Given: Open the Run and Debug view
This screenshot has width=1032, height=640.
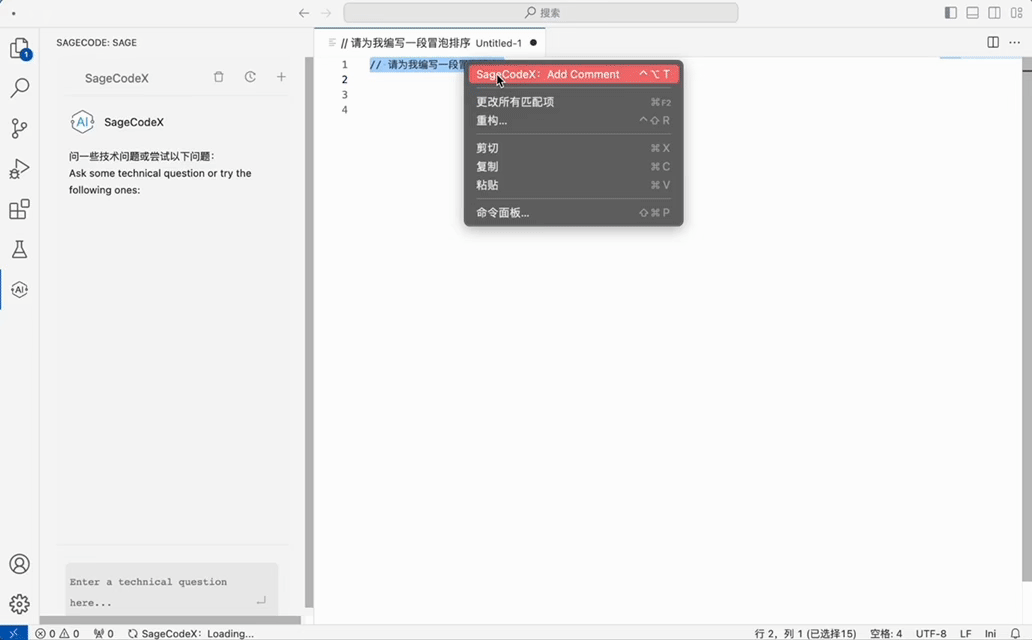Looking at the screenshot, I should (20, 169).
